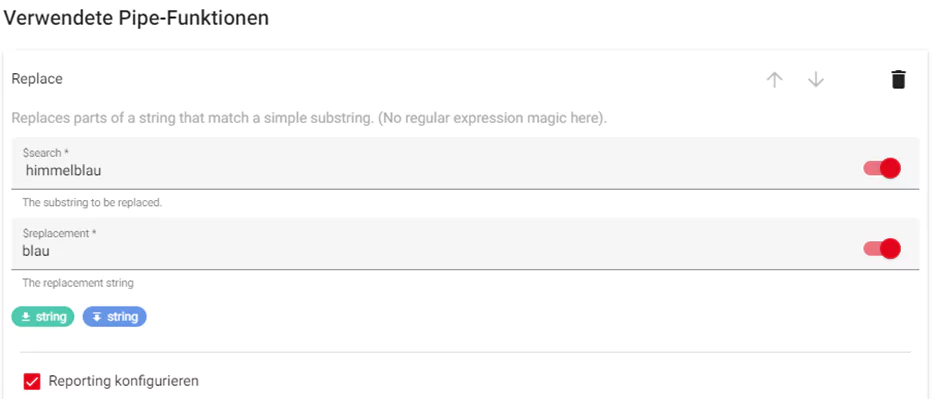Click the arrow icon inside blue string chip
This screenshot has width=935, height=399.
[97, 317]
